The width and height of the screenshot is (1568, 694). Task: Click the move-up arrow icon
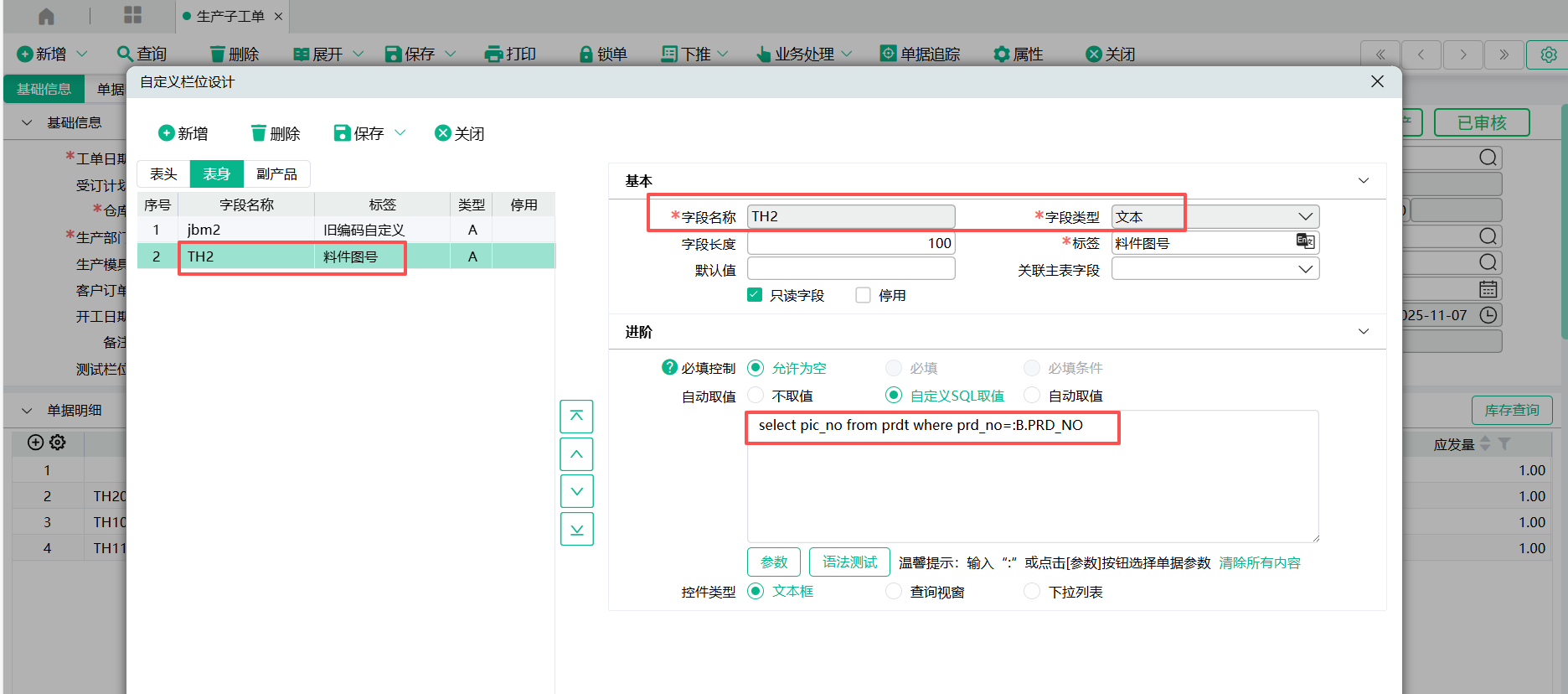576,454
